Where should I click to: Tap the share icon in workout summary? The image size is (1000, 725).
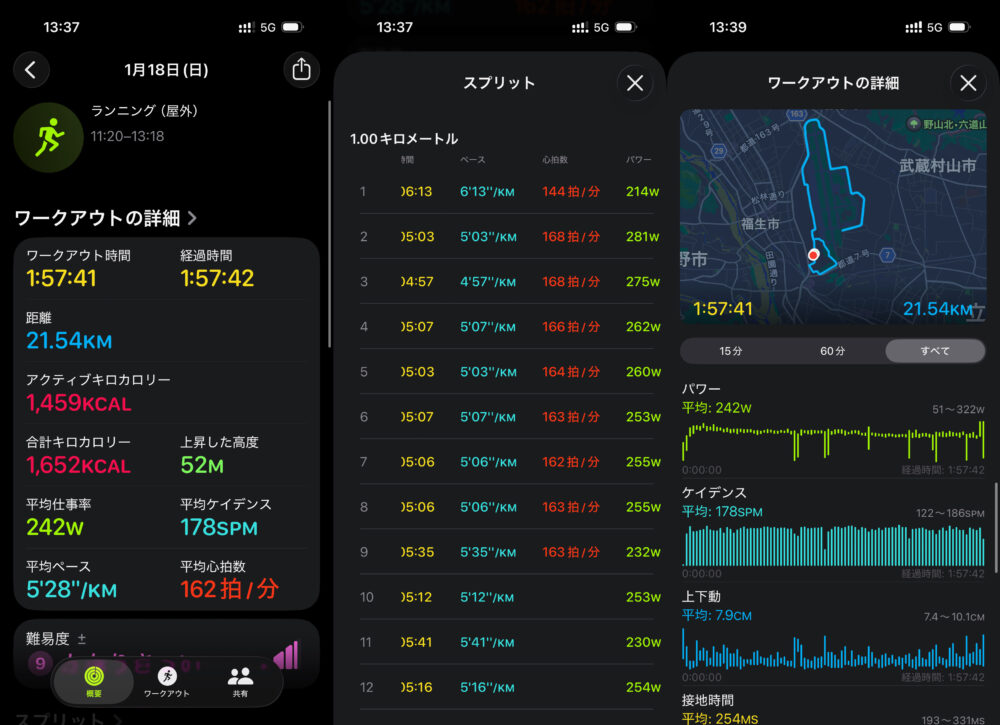tap(301, 69)
